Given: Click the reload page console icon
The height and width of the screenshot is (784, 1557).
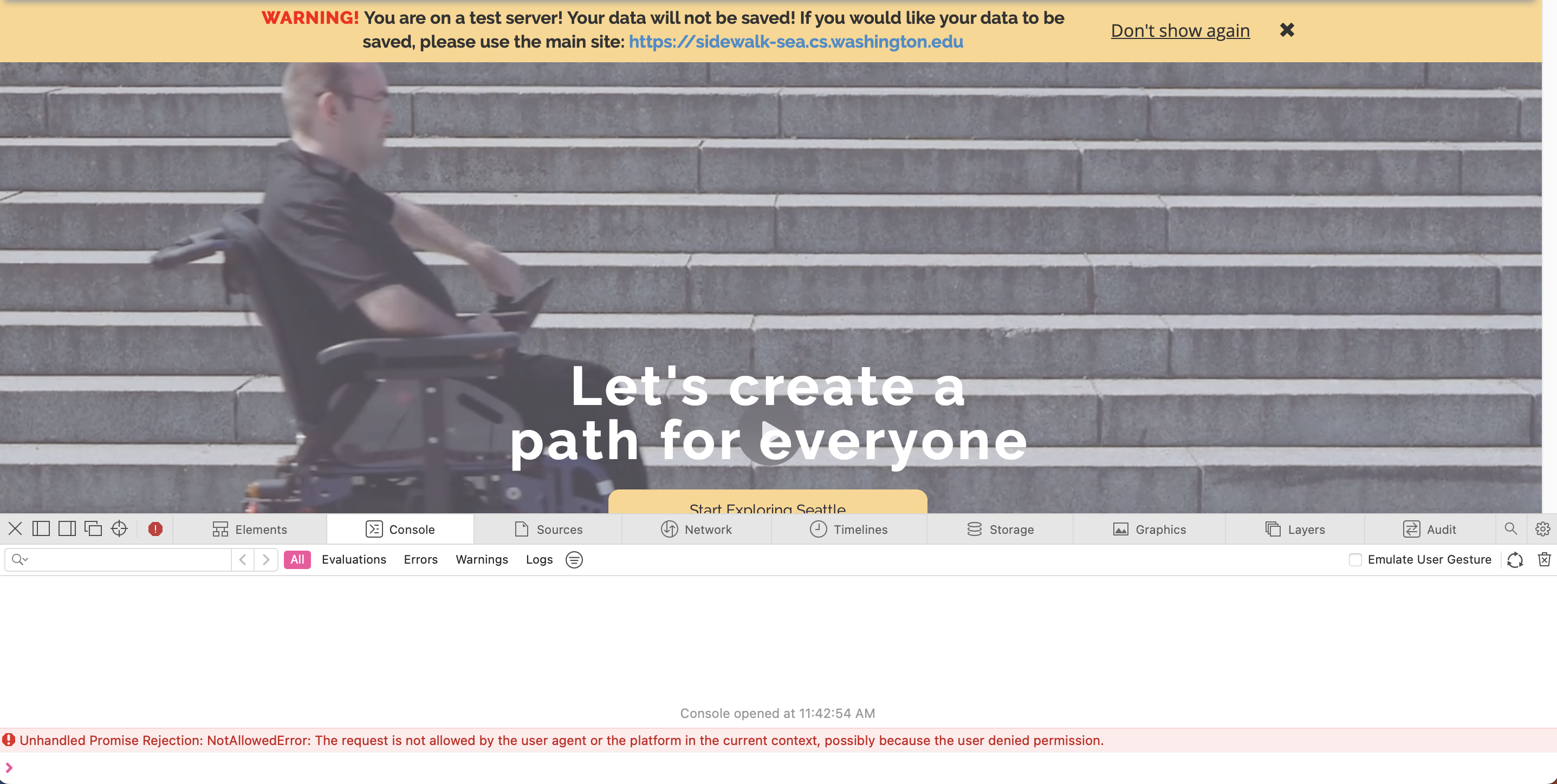Looking at the screenshot, I should point(1515,560).
